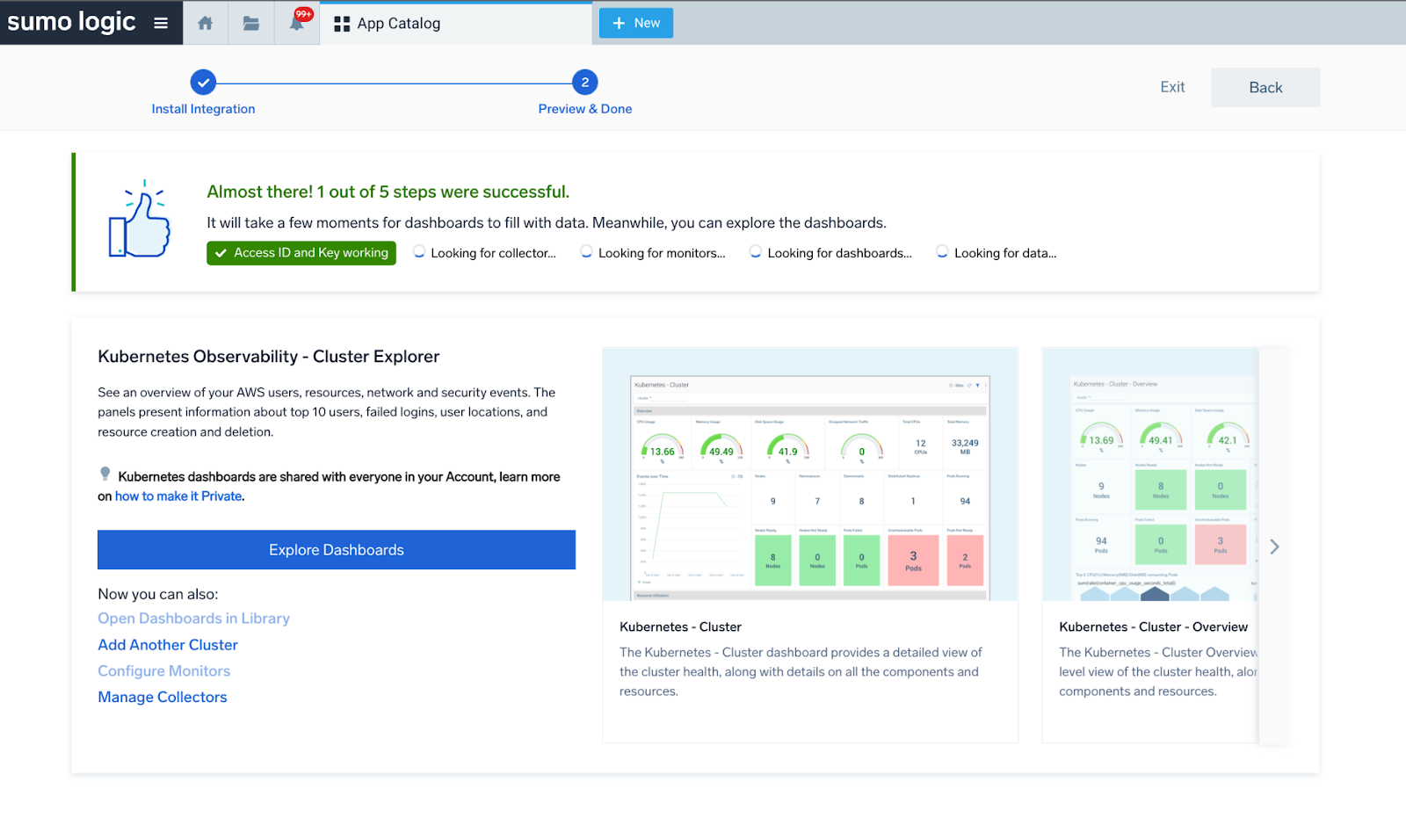This screenshot has width=1406, height=840.
Task: Click the Looking for data status
Action: tap(997, 253)
